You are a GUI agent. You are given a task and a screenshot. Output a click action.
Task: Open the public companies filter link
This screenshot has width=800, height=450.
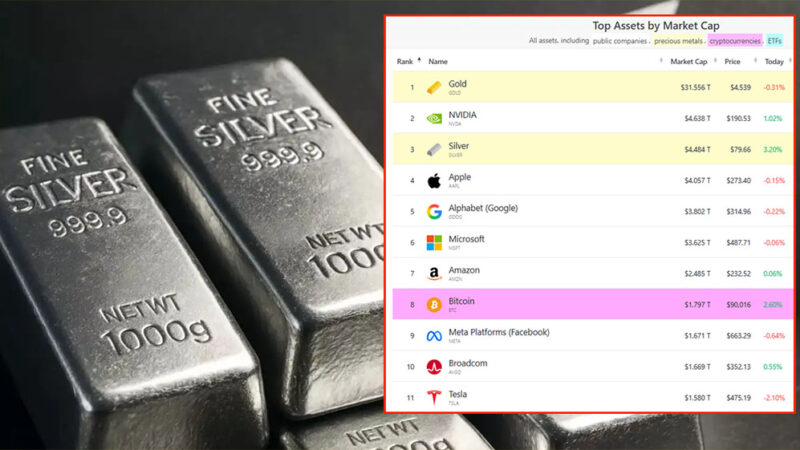coord(619,41)
